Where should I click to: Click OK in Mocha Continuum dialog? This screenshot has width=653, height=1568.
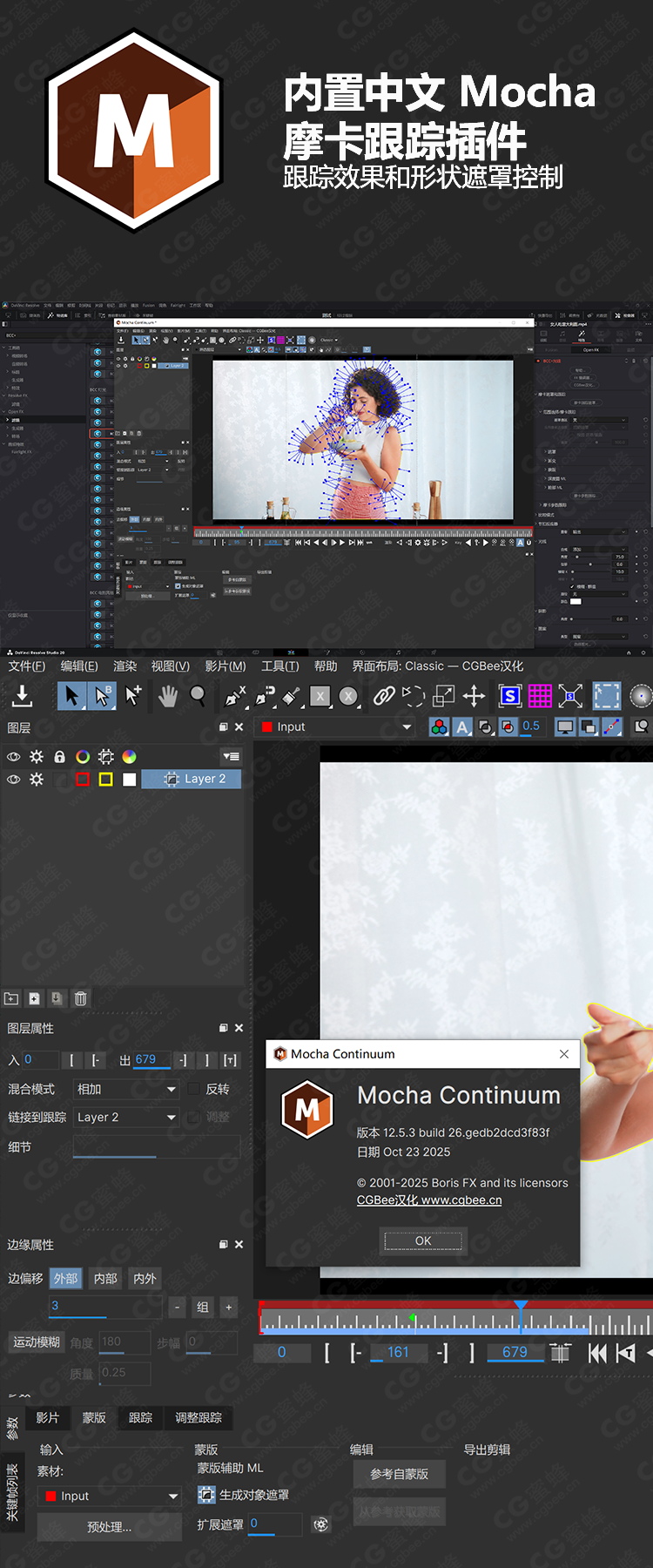point(423,1240)
